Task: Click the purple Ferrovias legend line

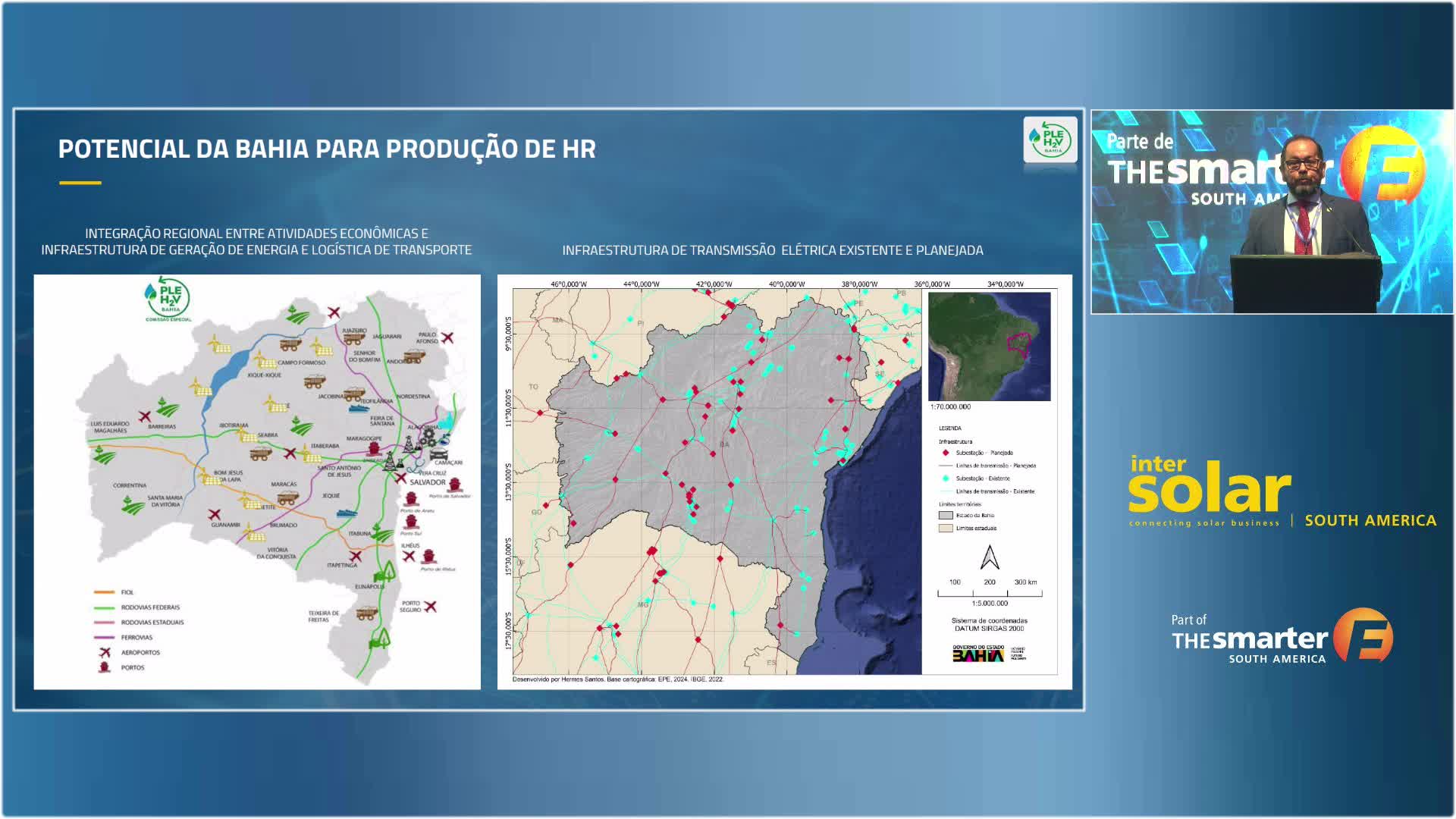Action: [x=105, y=637]
